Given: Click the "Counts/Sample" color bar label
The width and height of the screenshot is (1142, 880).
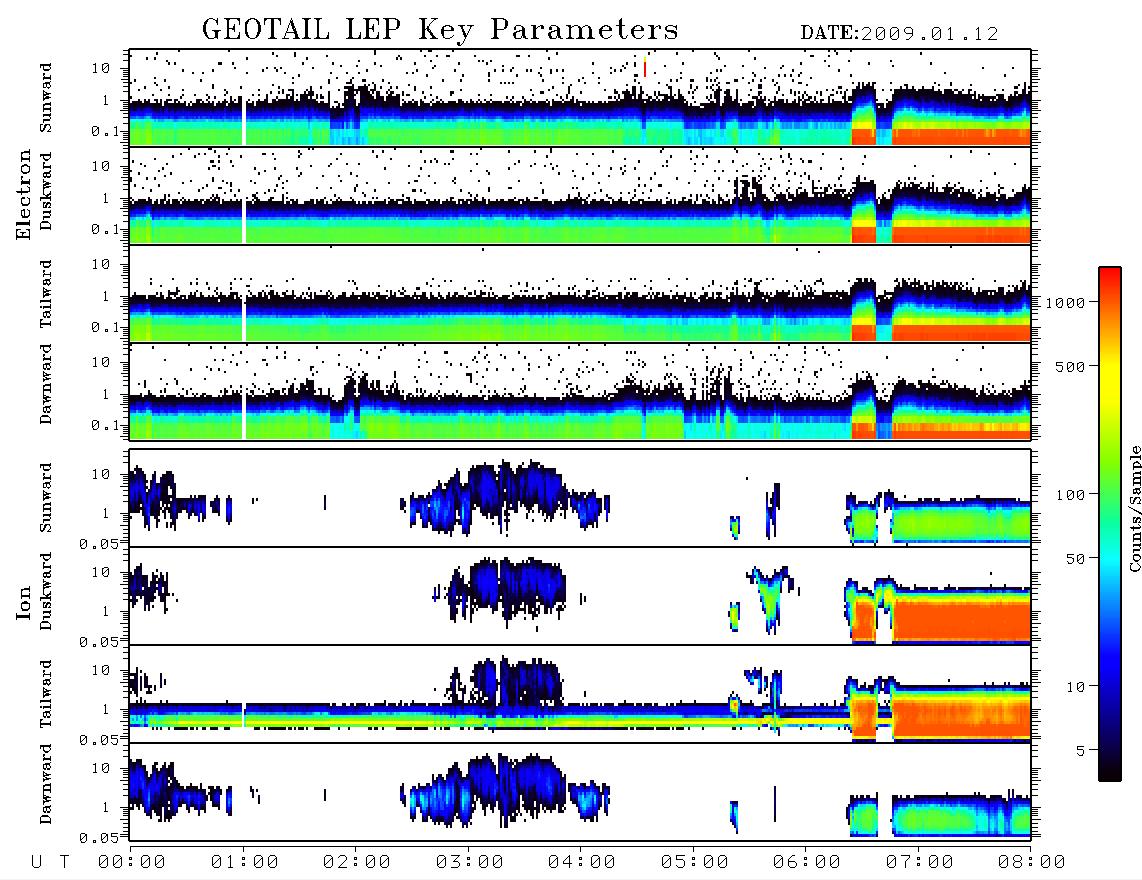Looking at the screenshot, I should point(1135,509).
